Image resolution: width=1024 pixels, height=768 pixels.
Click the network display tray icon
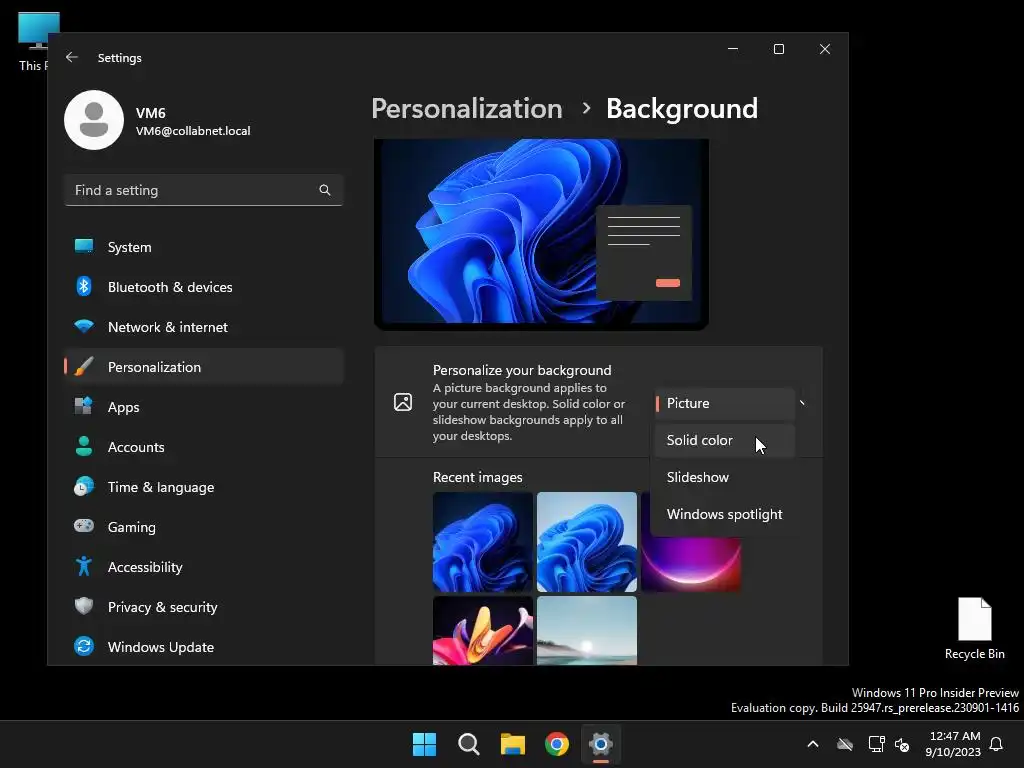876,744
